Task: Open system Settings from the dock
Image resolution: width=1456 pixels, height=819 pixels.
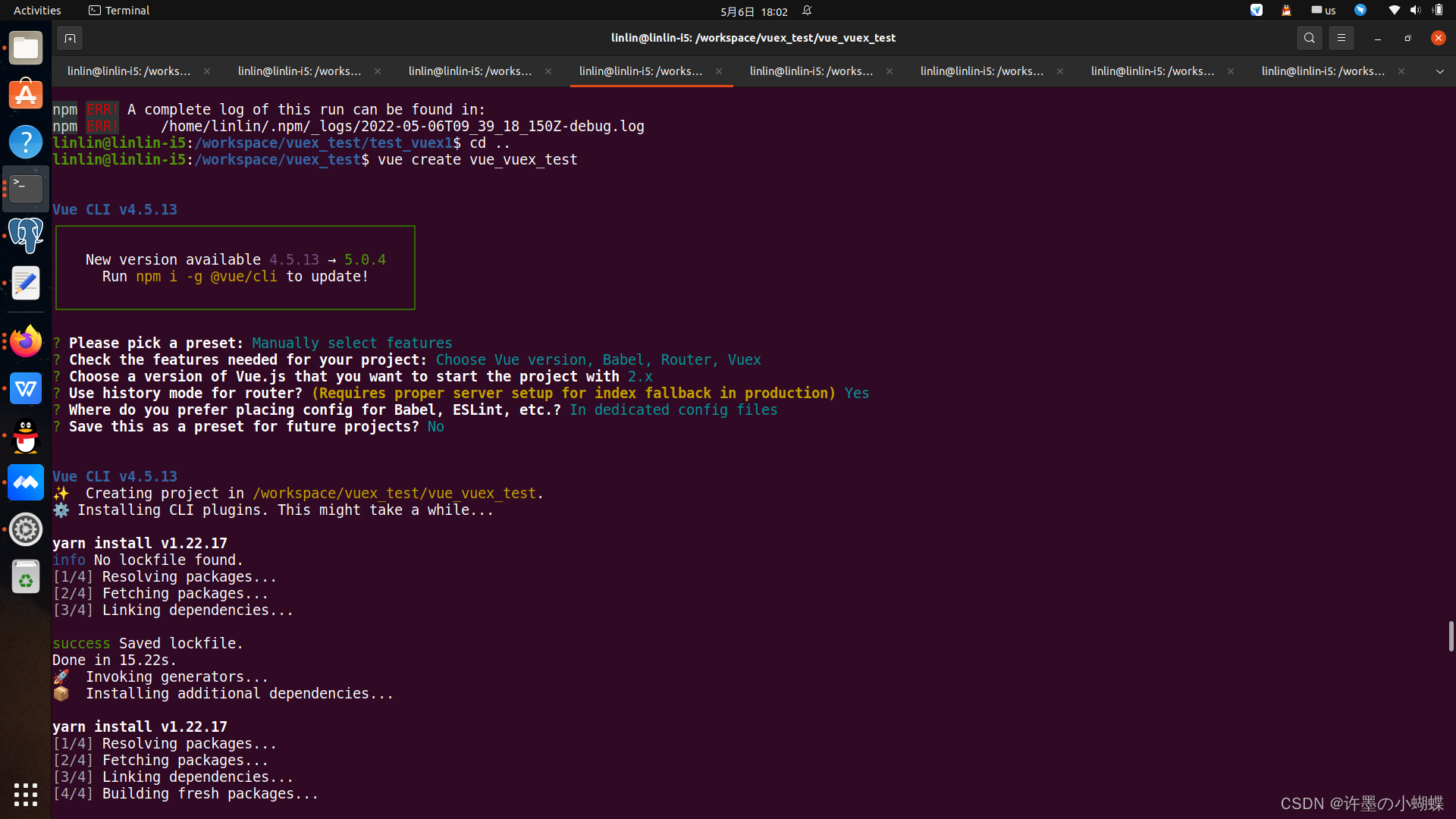Action: pyautogui.click(x=25, y=529)
